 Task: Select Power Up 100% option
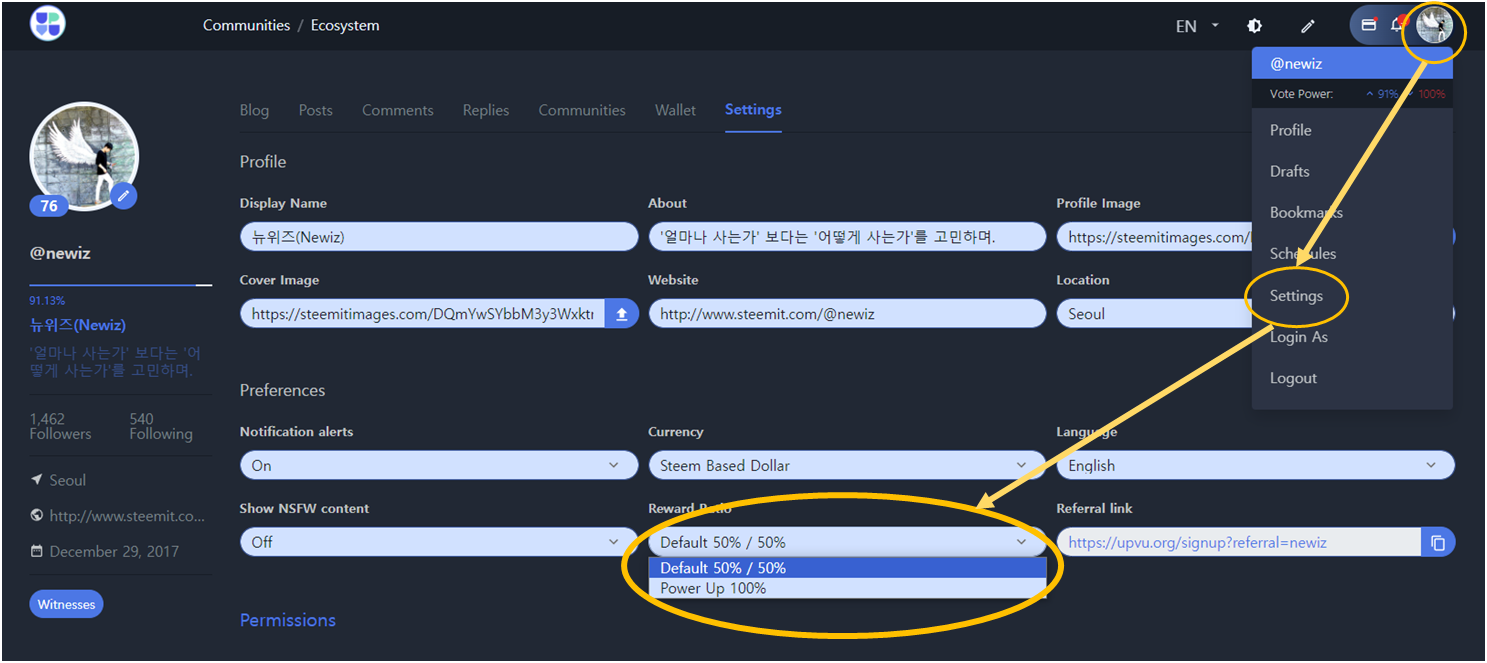point(847,589)
